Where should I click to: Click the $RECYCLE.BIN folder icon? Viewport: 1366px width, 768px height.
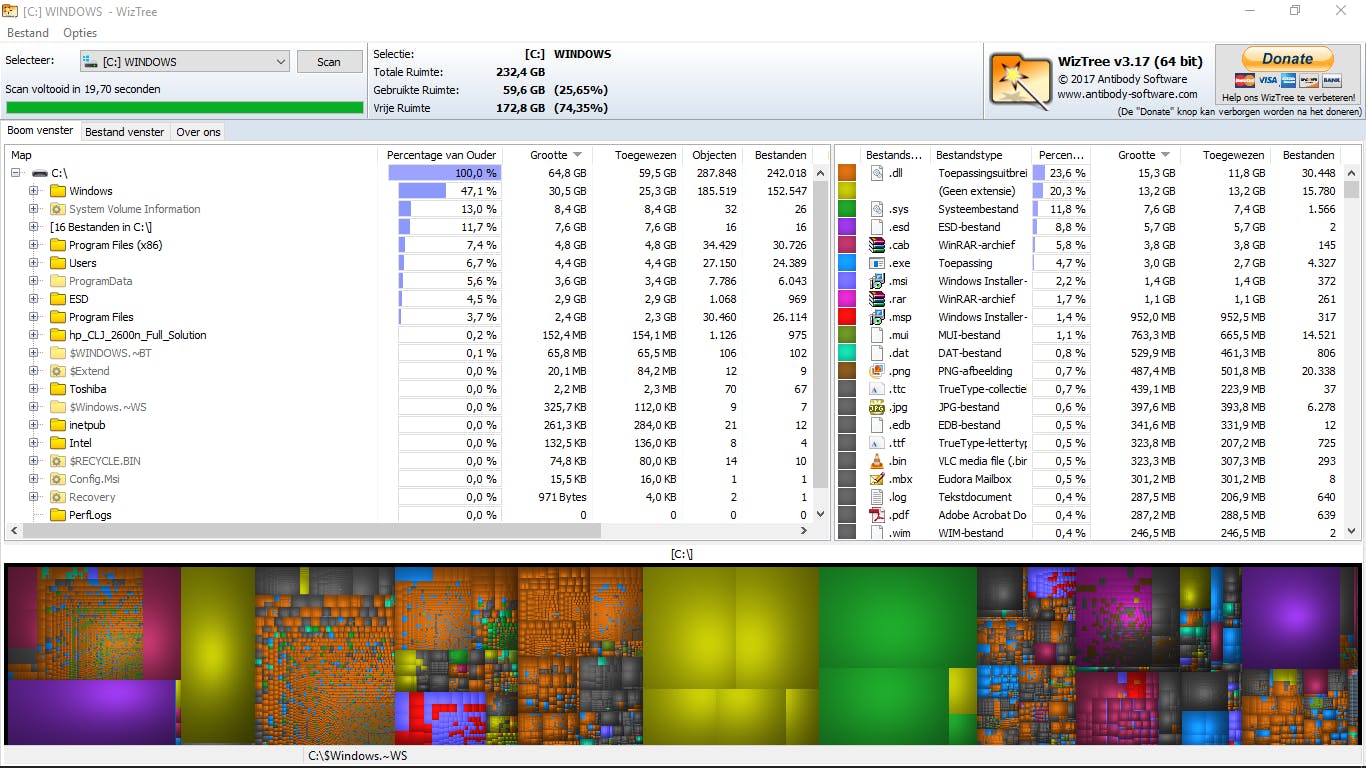58,461
